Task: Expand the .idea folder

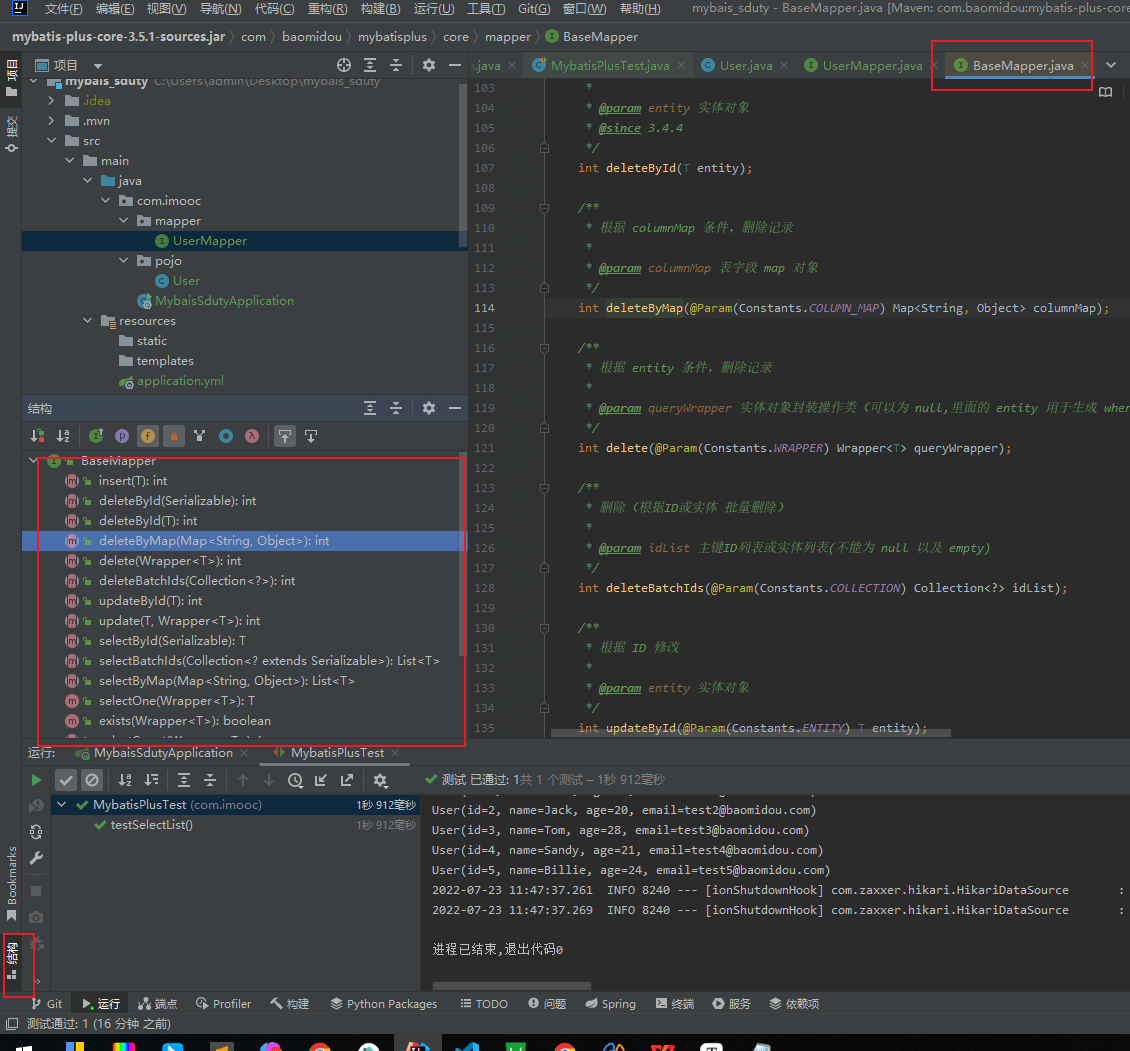Action: click(x=51, y=101)
